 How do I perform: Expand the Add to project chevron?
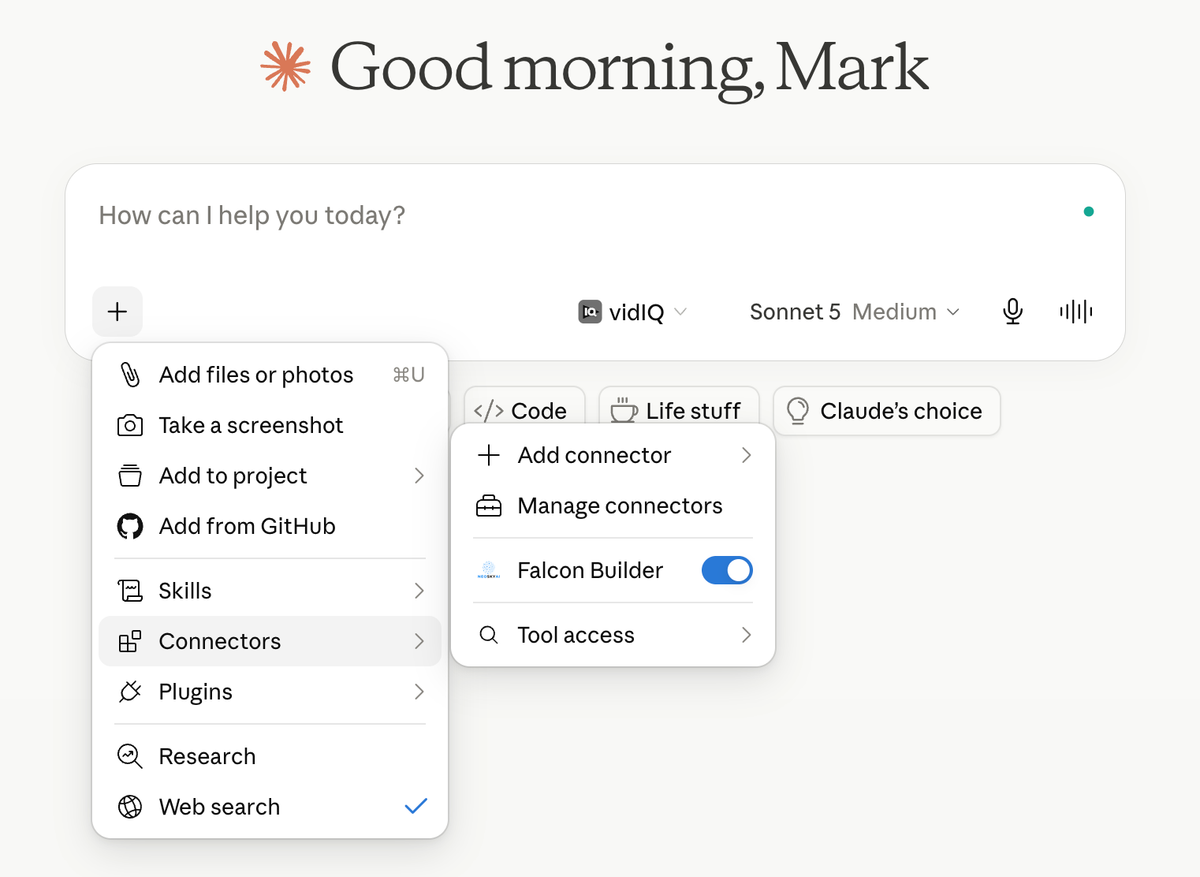(x=419, y=476)
